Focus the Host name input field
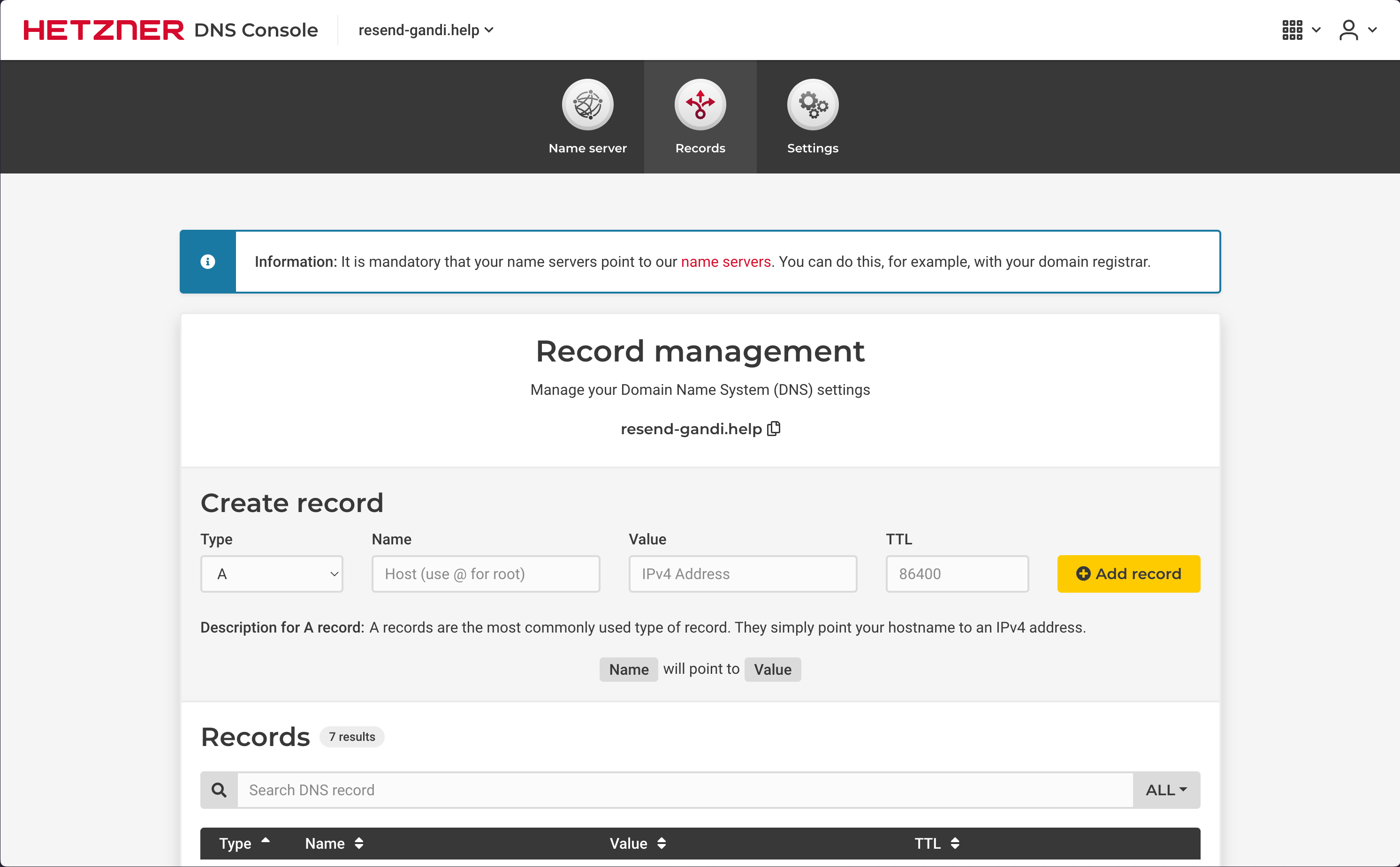 tap(486, 574)
